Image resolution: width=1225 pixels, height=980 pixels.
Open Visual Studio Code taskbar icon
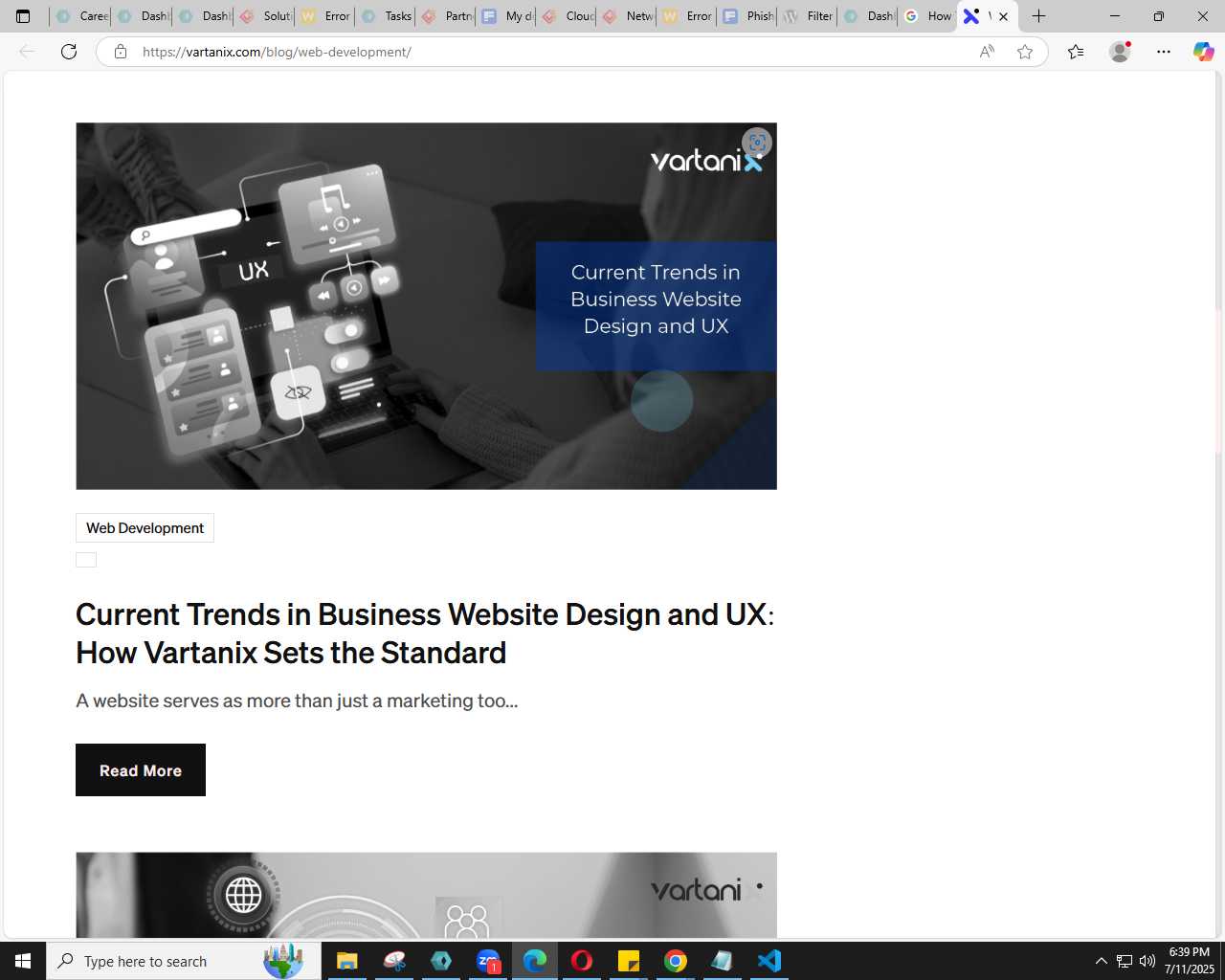coord(769,961)
